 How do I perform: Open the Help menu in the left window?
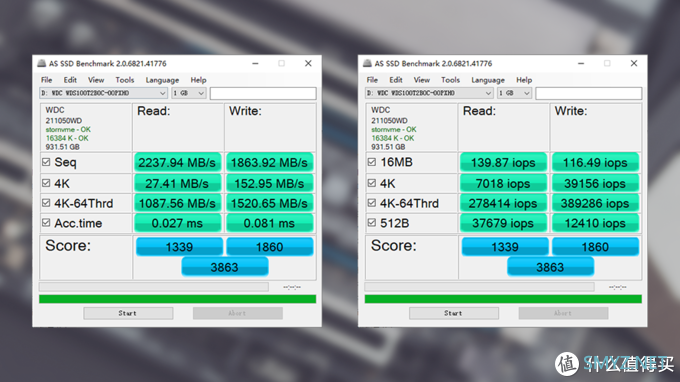pos(198,80)
